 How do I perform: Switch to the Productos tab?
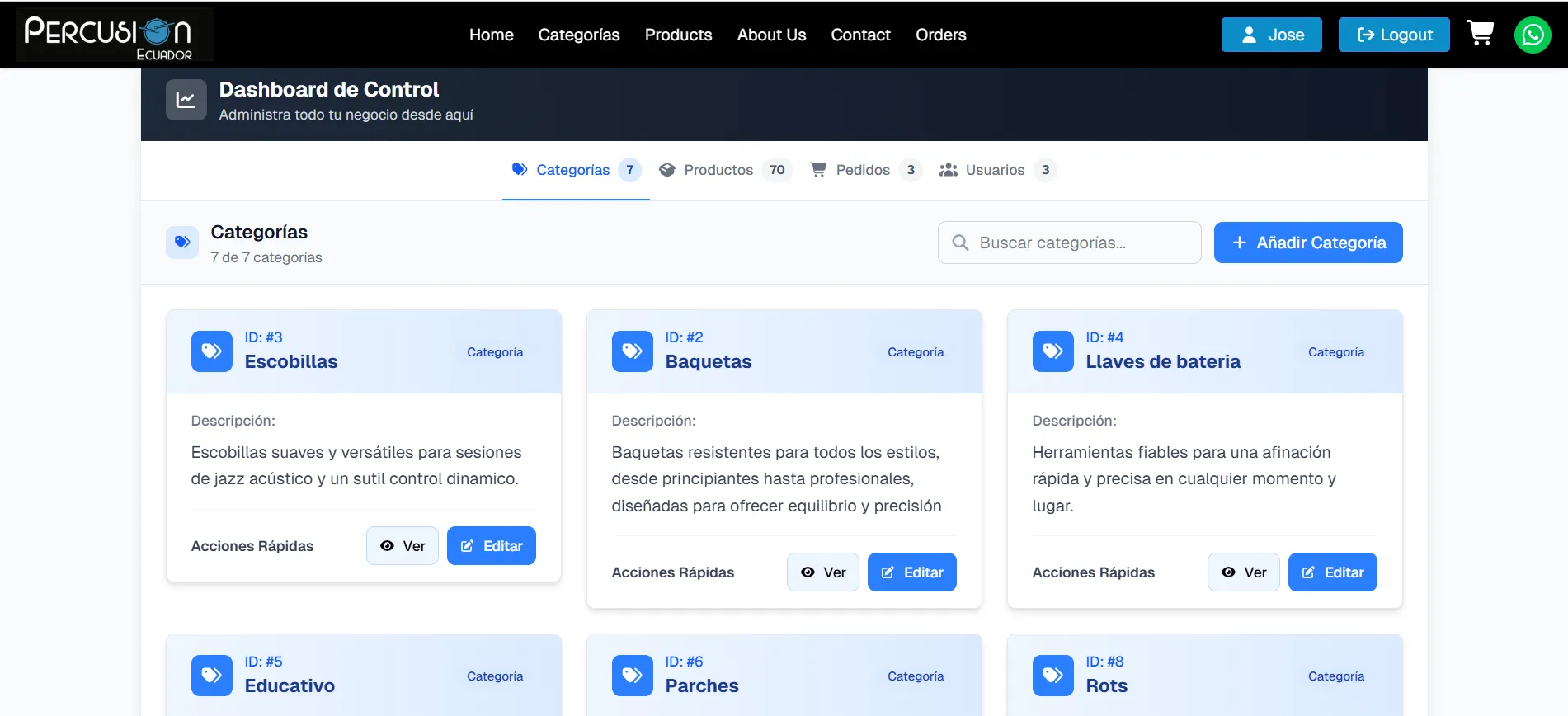click(726, 170)
